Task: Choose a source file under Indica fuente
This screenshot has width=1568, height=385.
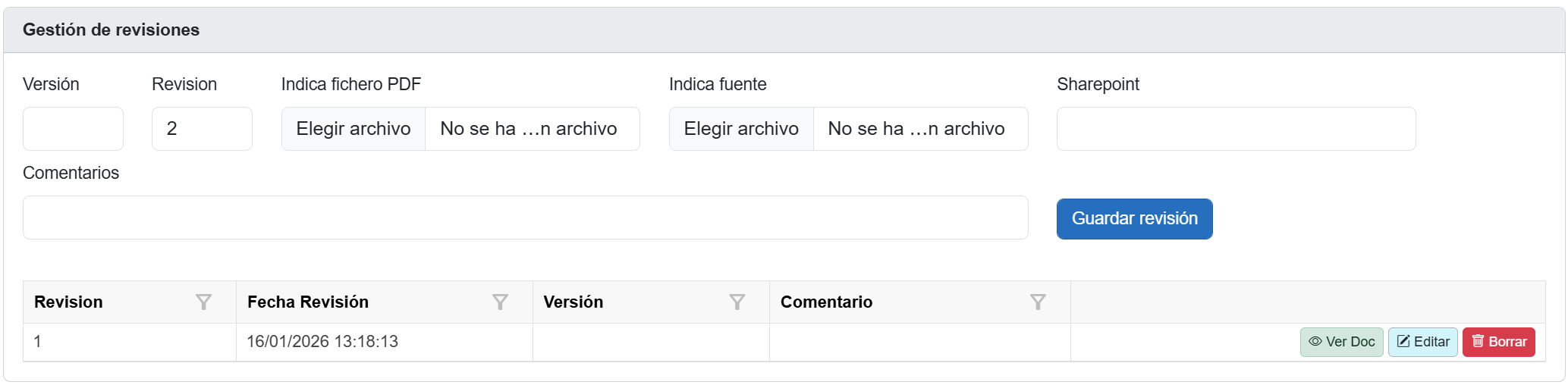Action: click(741, 129)
